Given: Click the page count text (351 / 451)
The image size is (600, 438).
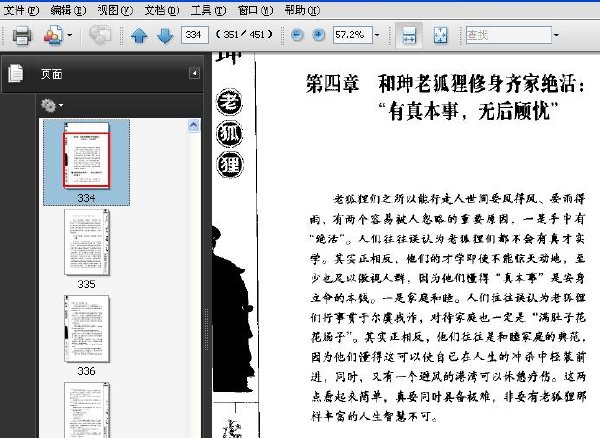Looking at the screenshot, I should click(x=244, y=35).
